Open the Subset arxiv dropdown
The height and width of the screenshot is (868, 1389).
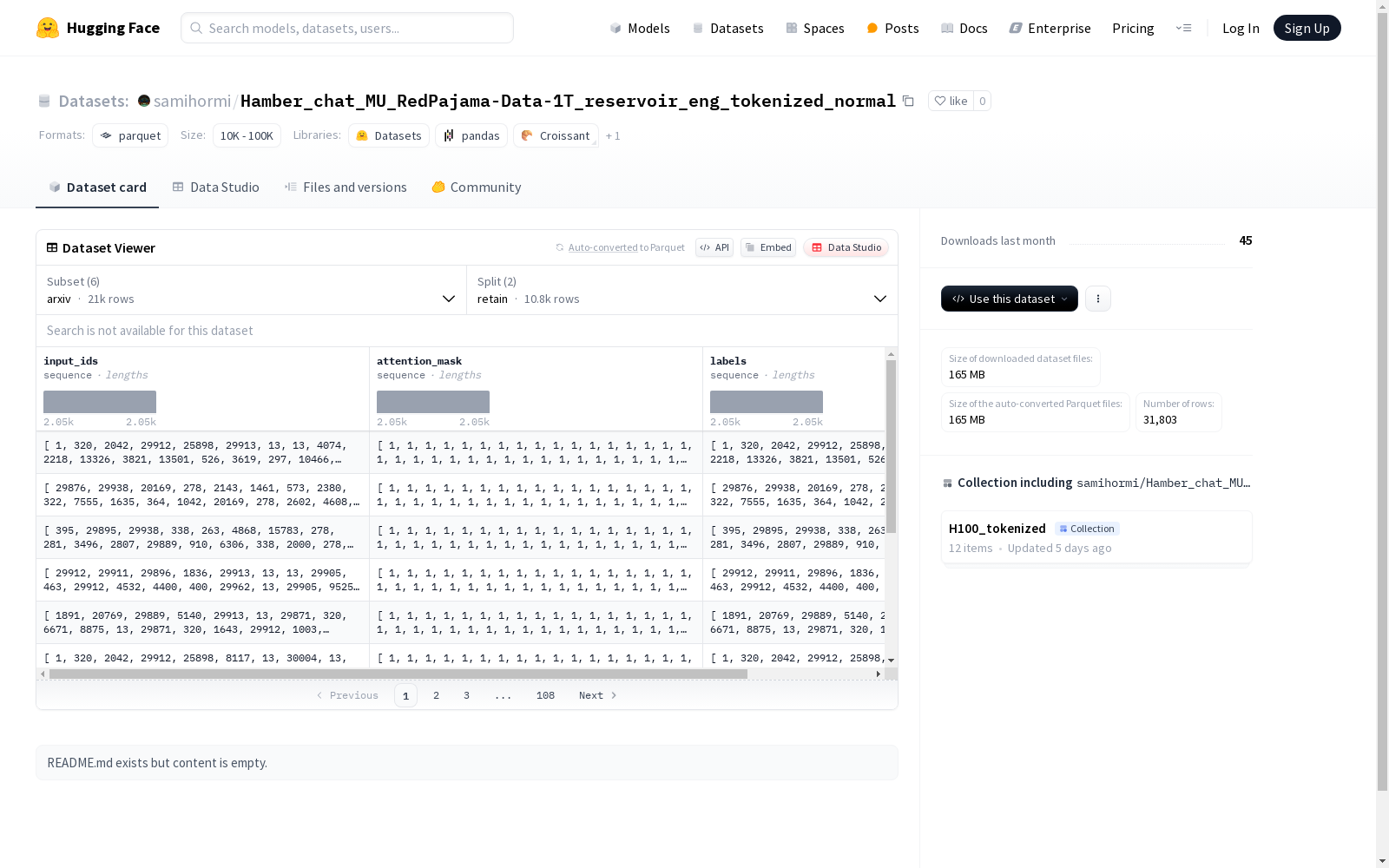click(x=252, y=290)
